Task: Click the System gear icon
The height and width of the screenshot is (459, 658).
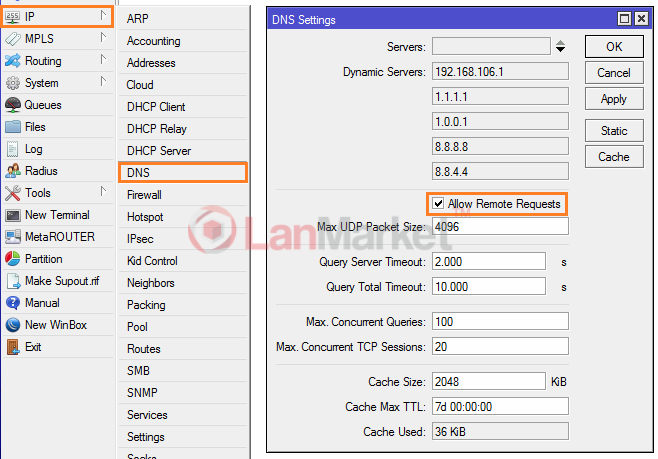Action: point(13,83)
